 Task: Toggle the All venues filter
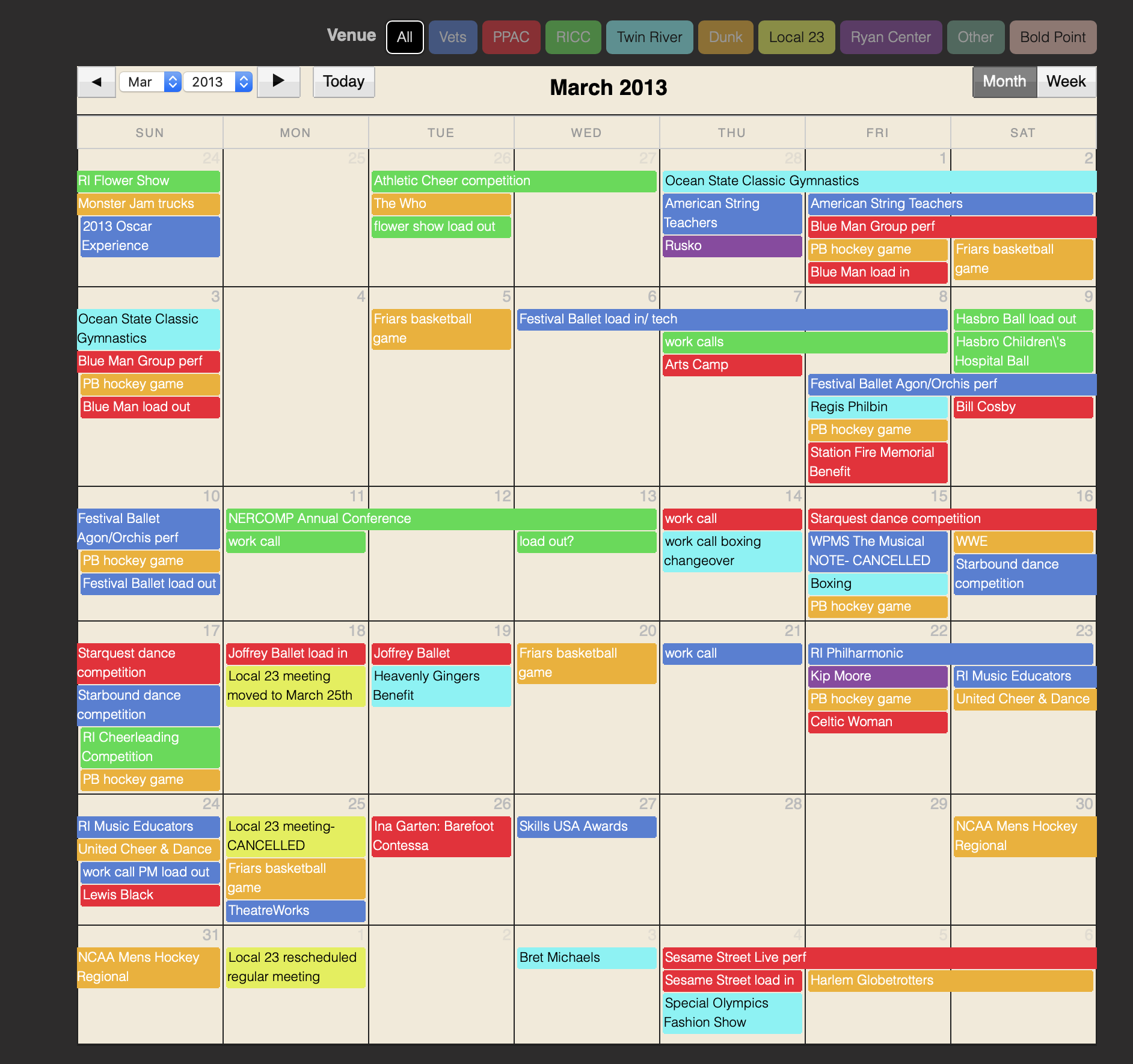tap(405, 37)
